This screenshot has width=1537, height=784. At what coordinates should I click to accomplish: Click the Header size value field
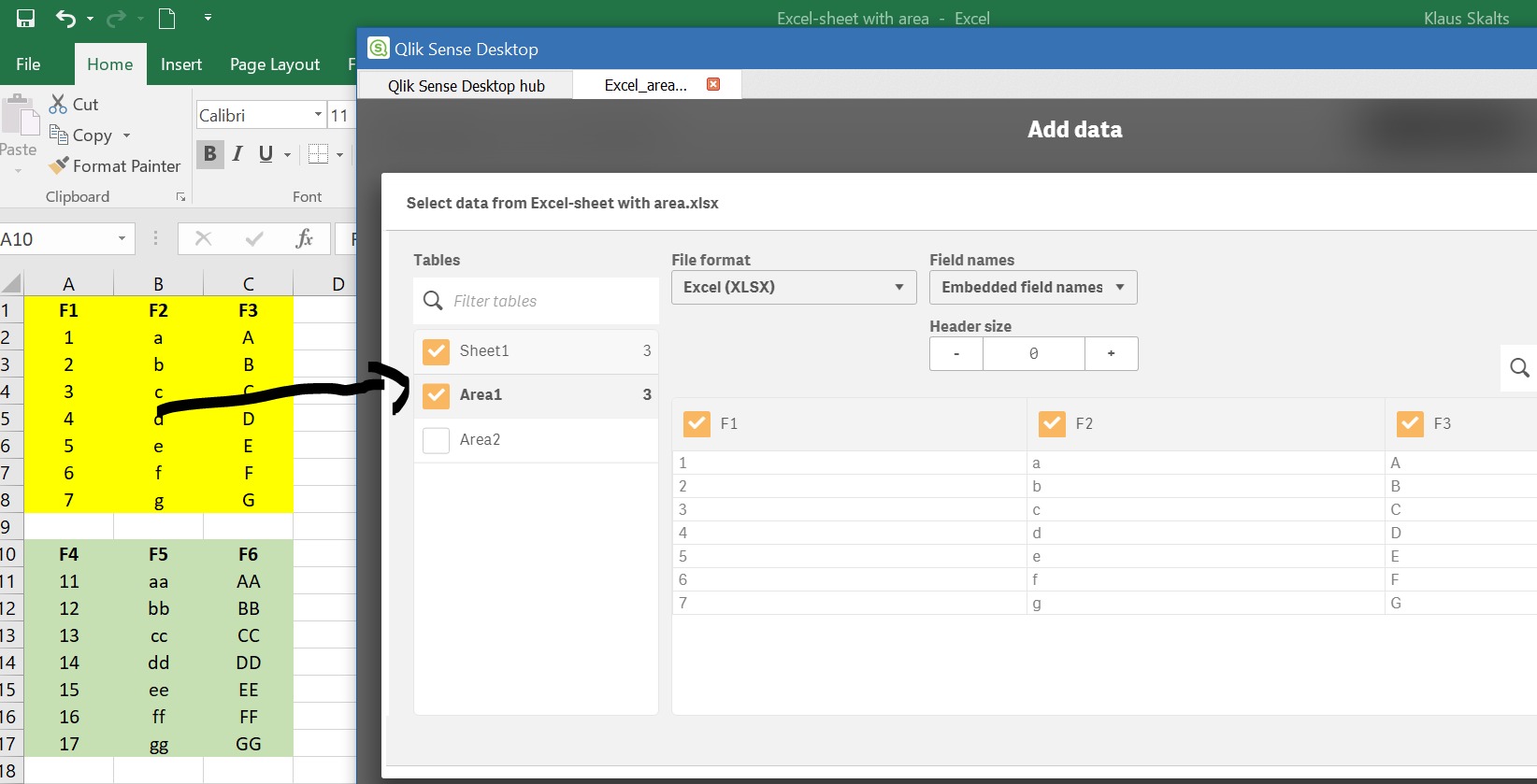coord(1034,353)
